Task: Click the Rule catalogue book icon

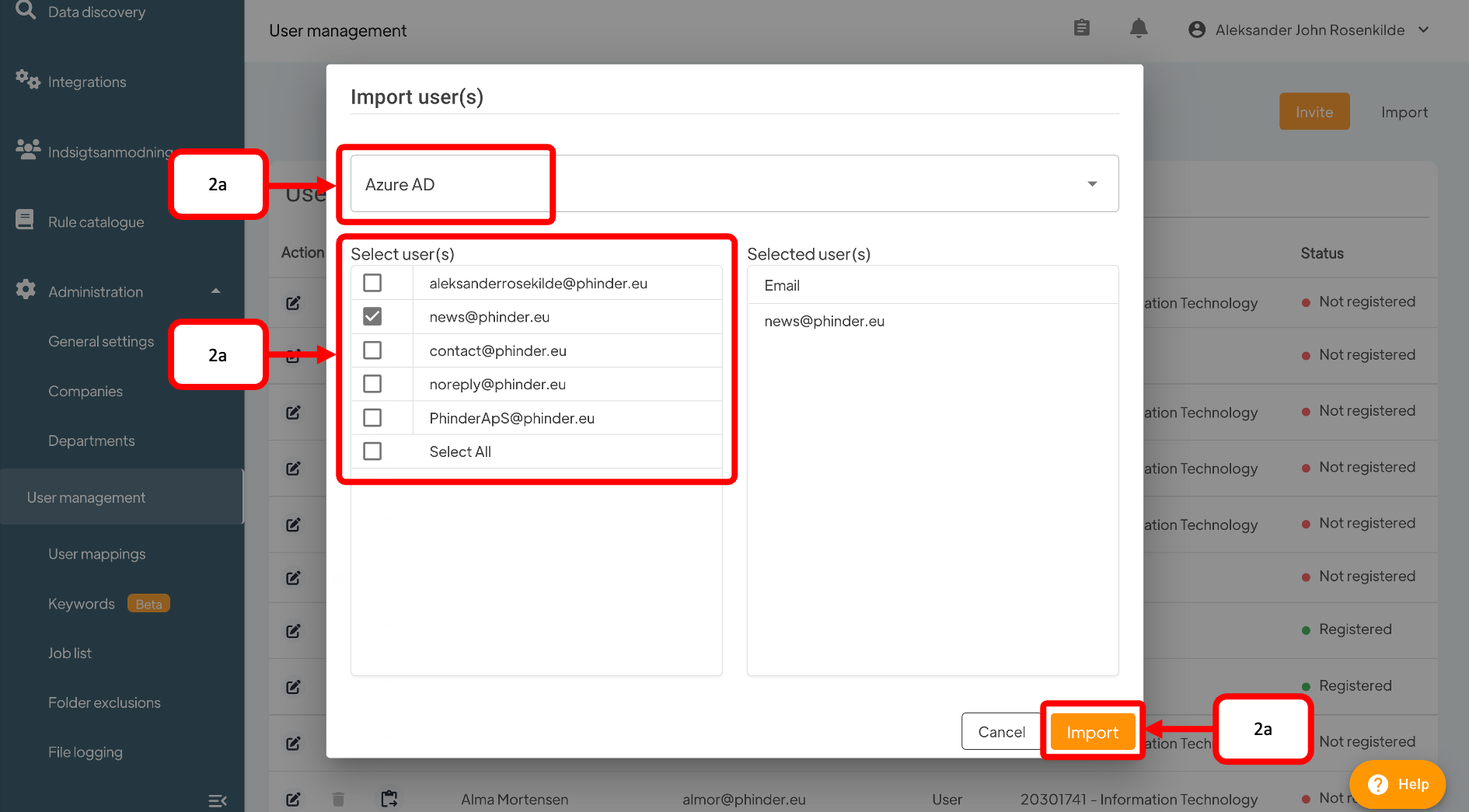Action: pos(25,221)
